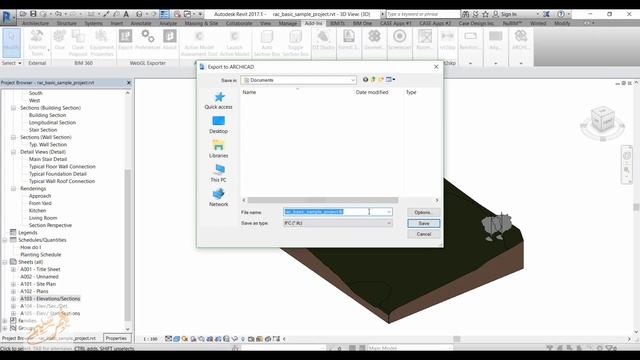Switch to the Properties panel tab
Viewport: 640px width, 360px height.
click(x=116, y=338)
